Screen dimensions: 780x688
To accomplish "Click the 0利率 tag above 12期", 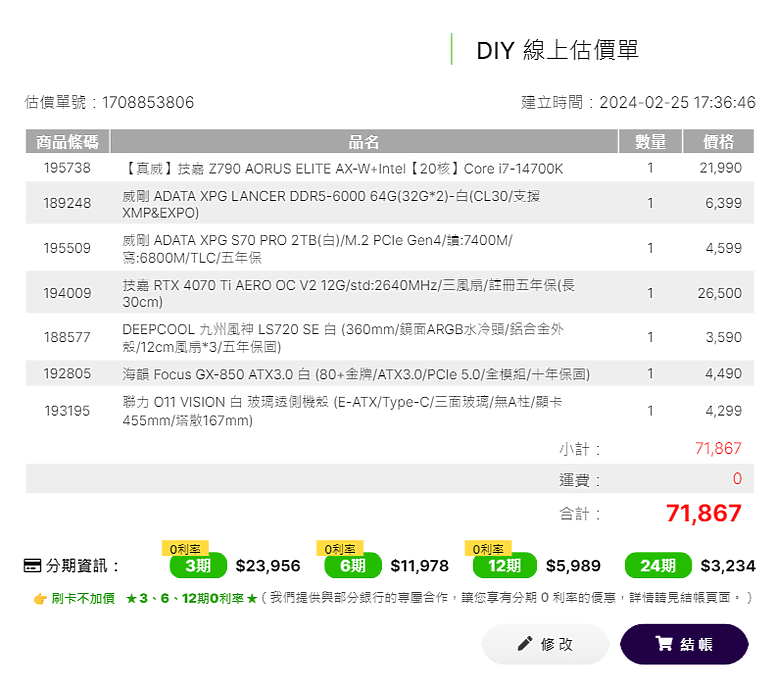I will point(488,549).
